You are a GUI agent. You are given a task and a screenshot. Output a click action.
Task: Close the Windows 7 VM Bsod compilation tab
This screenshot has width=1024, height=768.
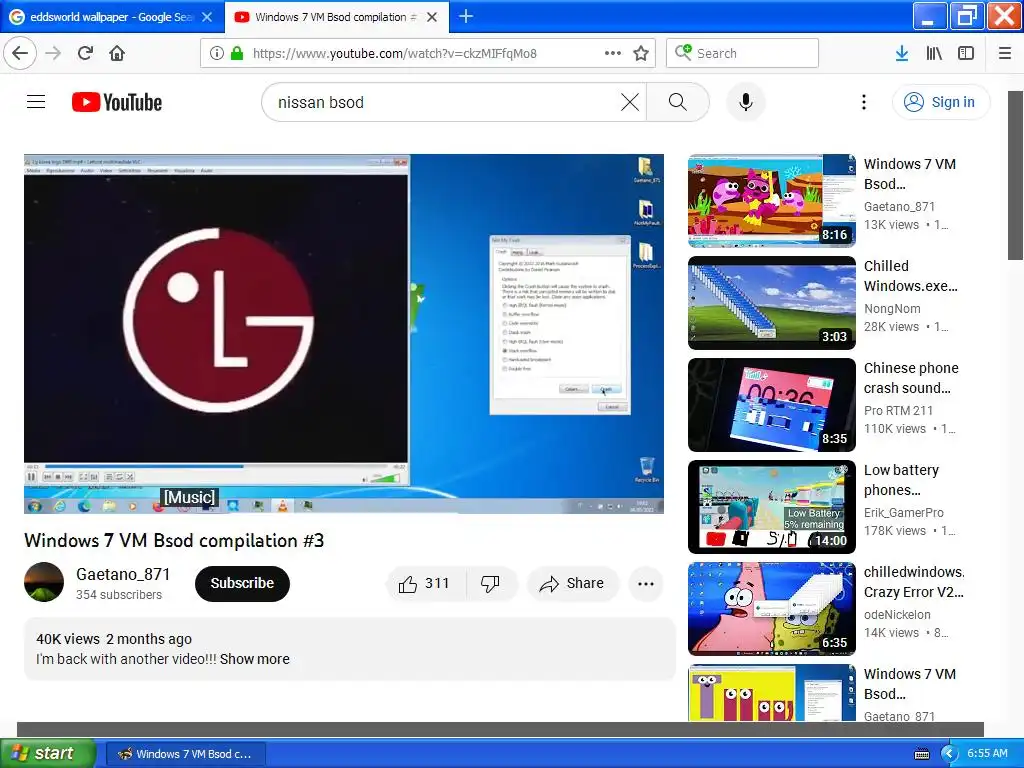click(x=432, y=17)
